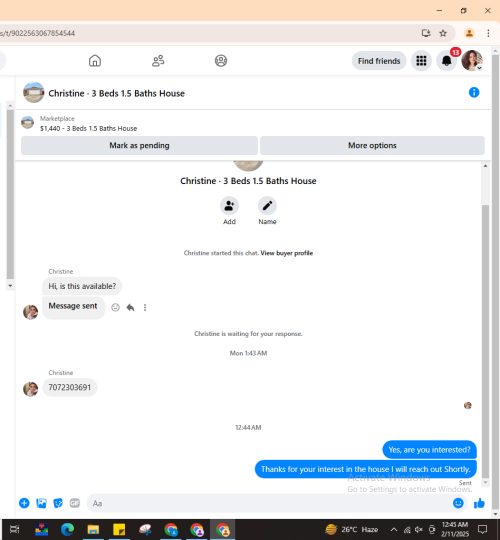
Task: Bookmark this page with the star icon
Action: (443, 33)
